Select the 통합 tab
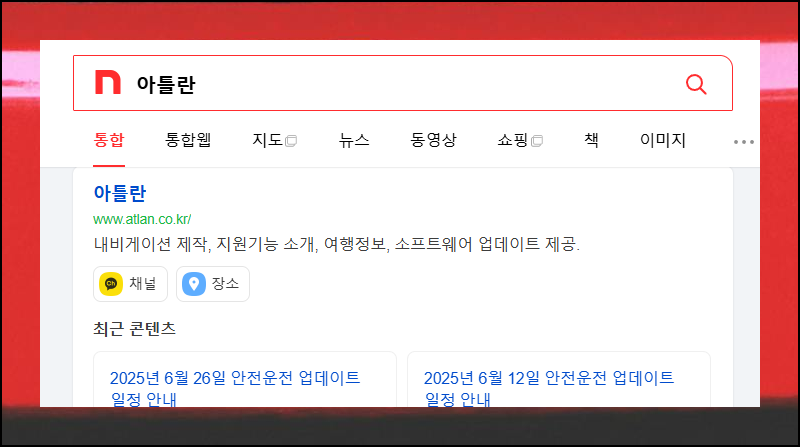This screenshot has height=447, width=800. click(109, 140)
